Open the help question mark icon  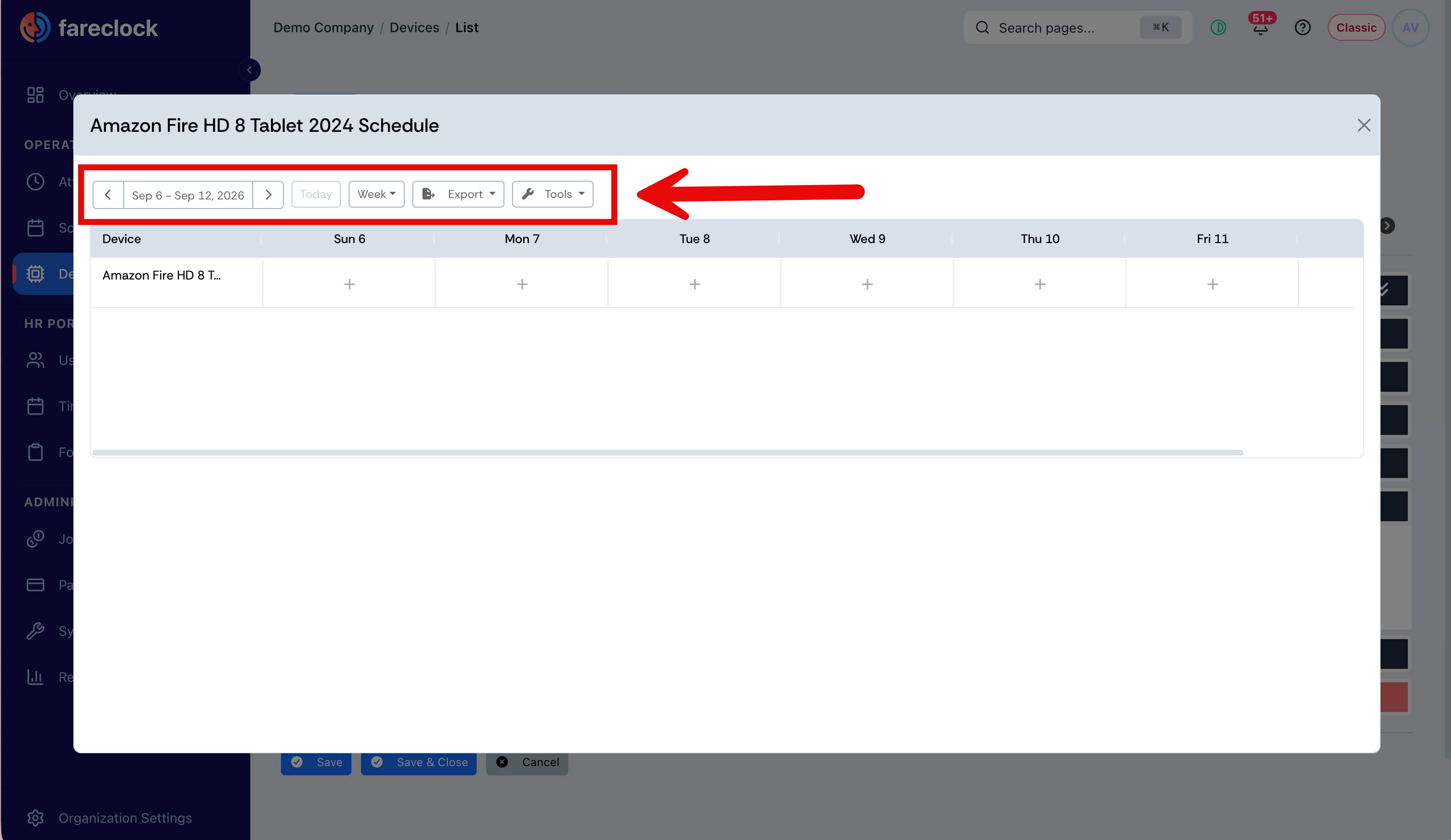tap(1302, 28)
